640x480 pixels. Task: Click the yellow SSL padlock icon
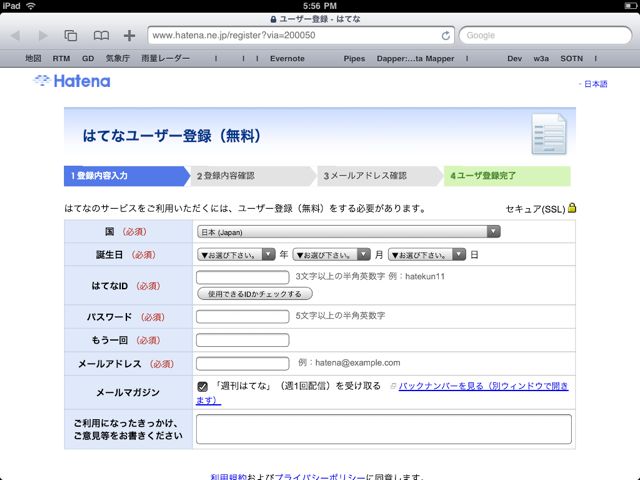tap(572, 208)
